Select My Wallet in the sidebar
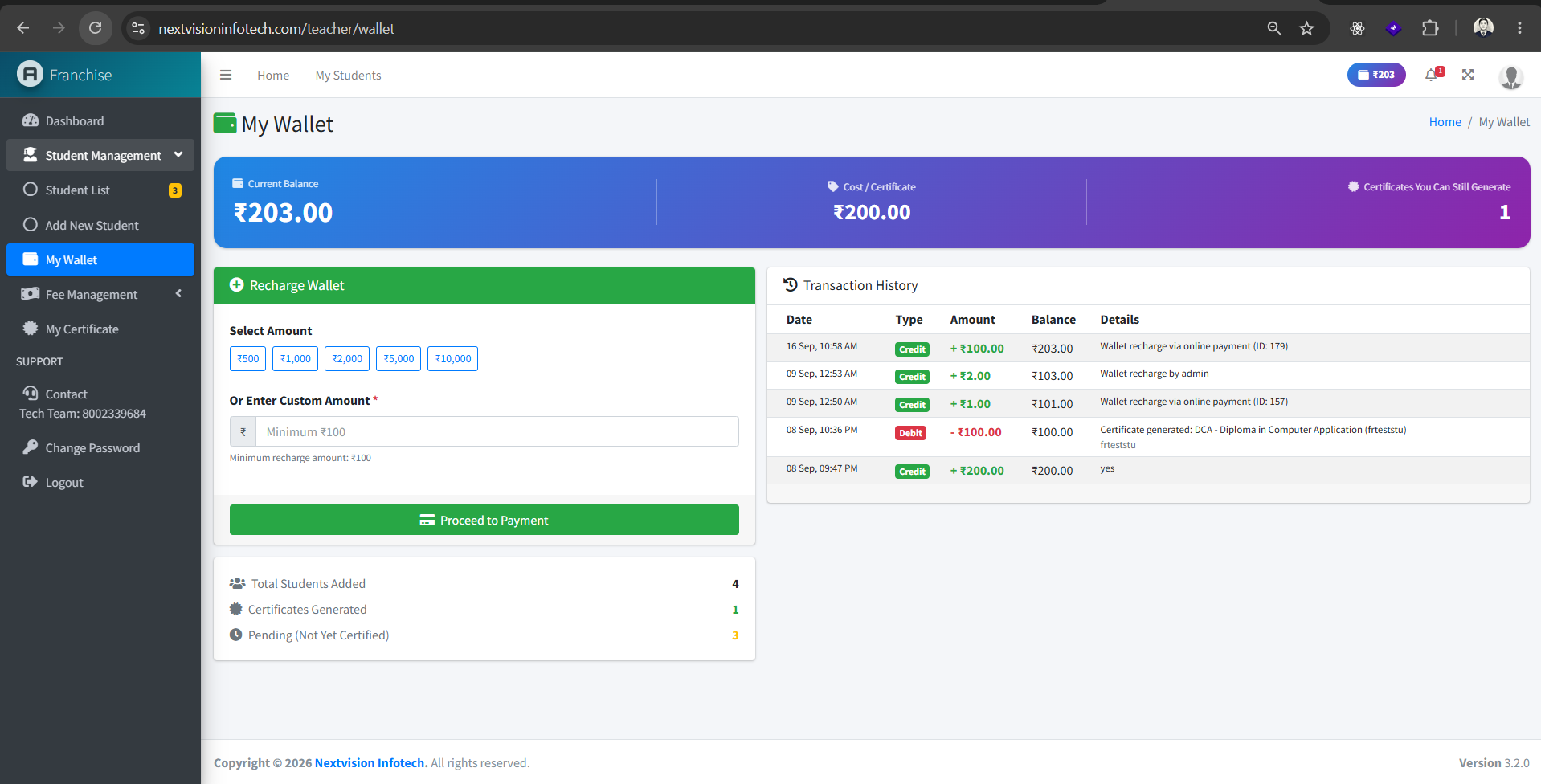This screenshot has height=784, width=1541. coord(100,259)
